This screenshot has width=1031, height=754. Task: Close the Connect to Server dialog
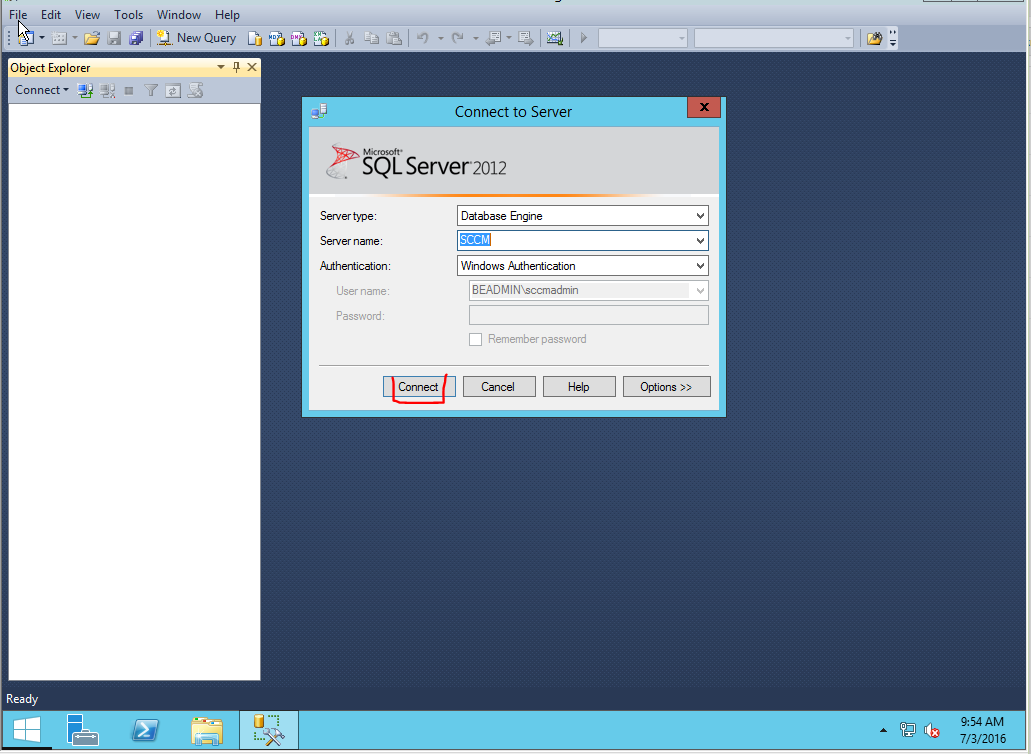(x=704, y=107)
